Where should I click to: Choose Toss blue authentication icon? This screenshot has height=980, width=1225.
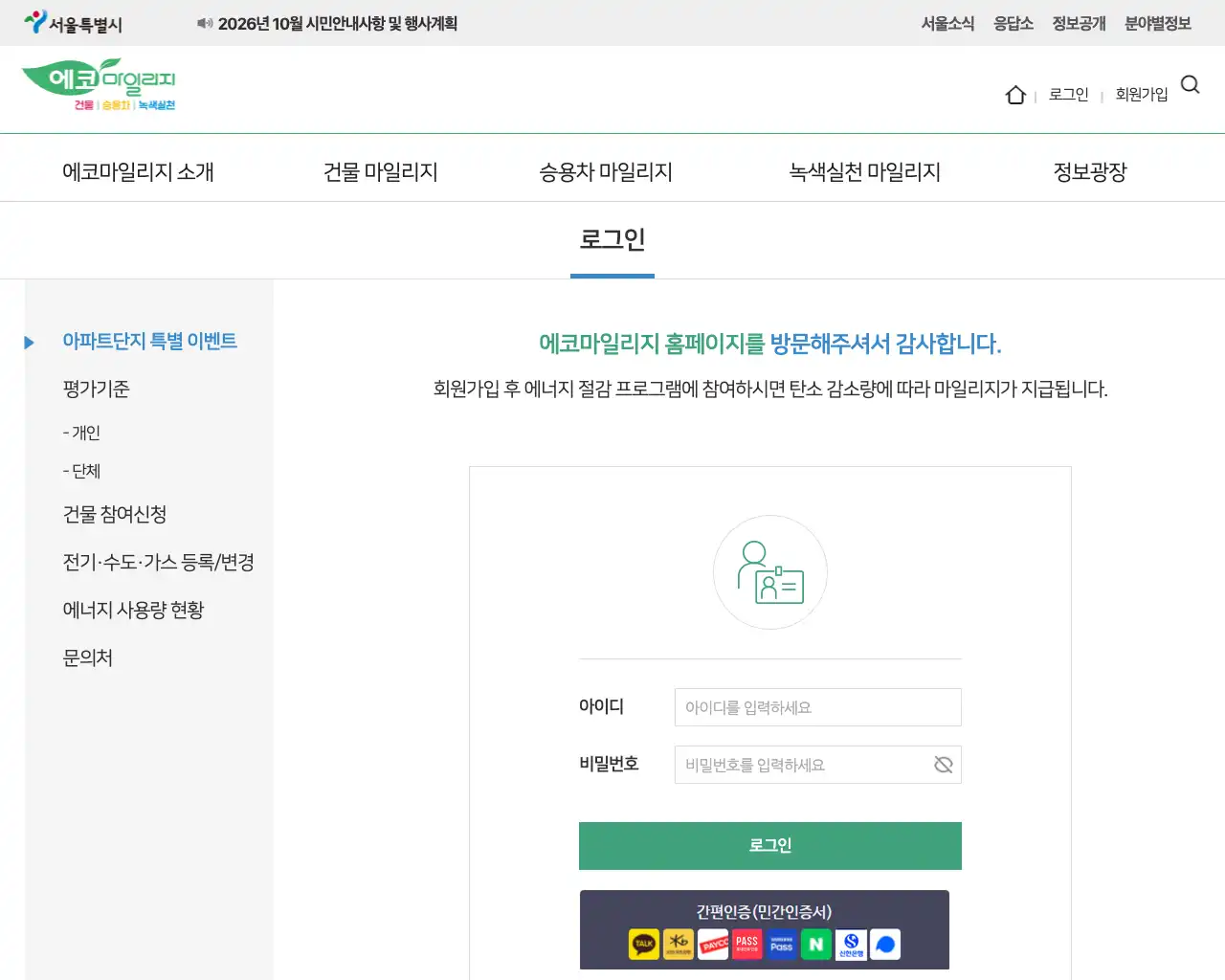(x=885, y=945)
